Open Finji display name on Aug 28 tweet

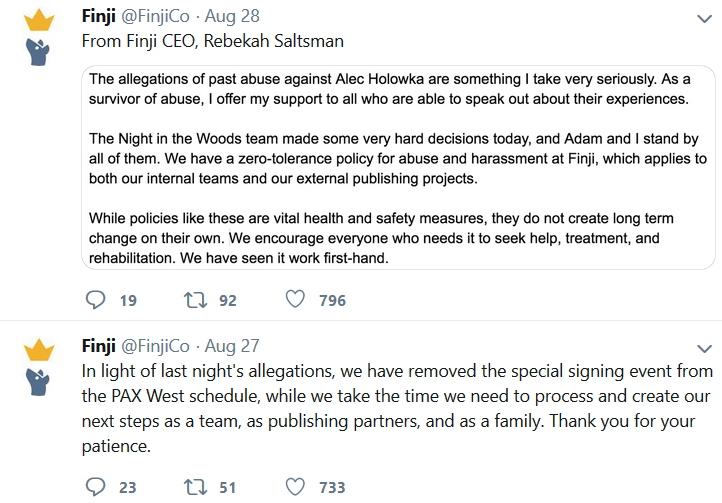click(x=99, y=17)
